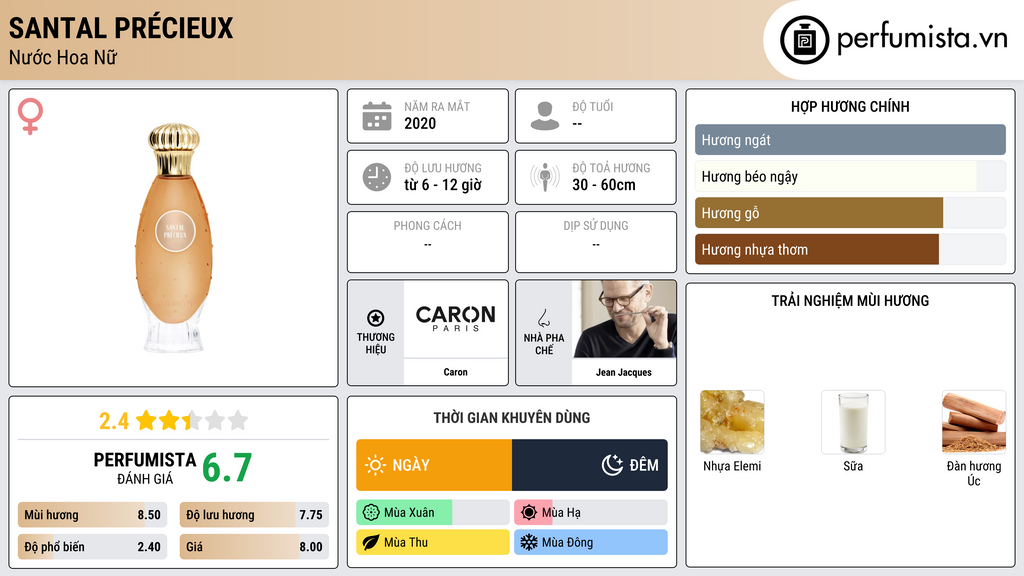1024x576 pixels.
Task: Click the star badge icon above Thương hiệu
Action: [x=376, y=318]
